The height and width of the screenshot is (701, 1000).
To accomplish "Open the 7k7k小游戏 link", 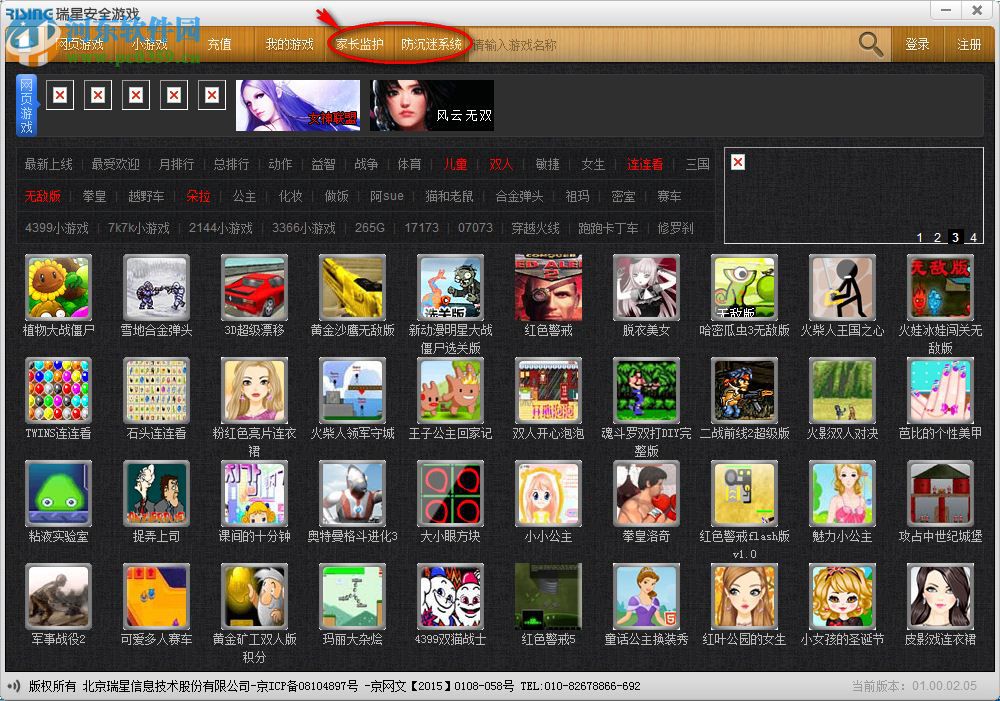I will click(x=139, y=228).
